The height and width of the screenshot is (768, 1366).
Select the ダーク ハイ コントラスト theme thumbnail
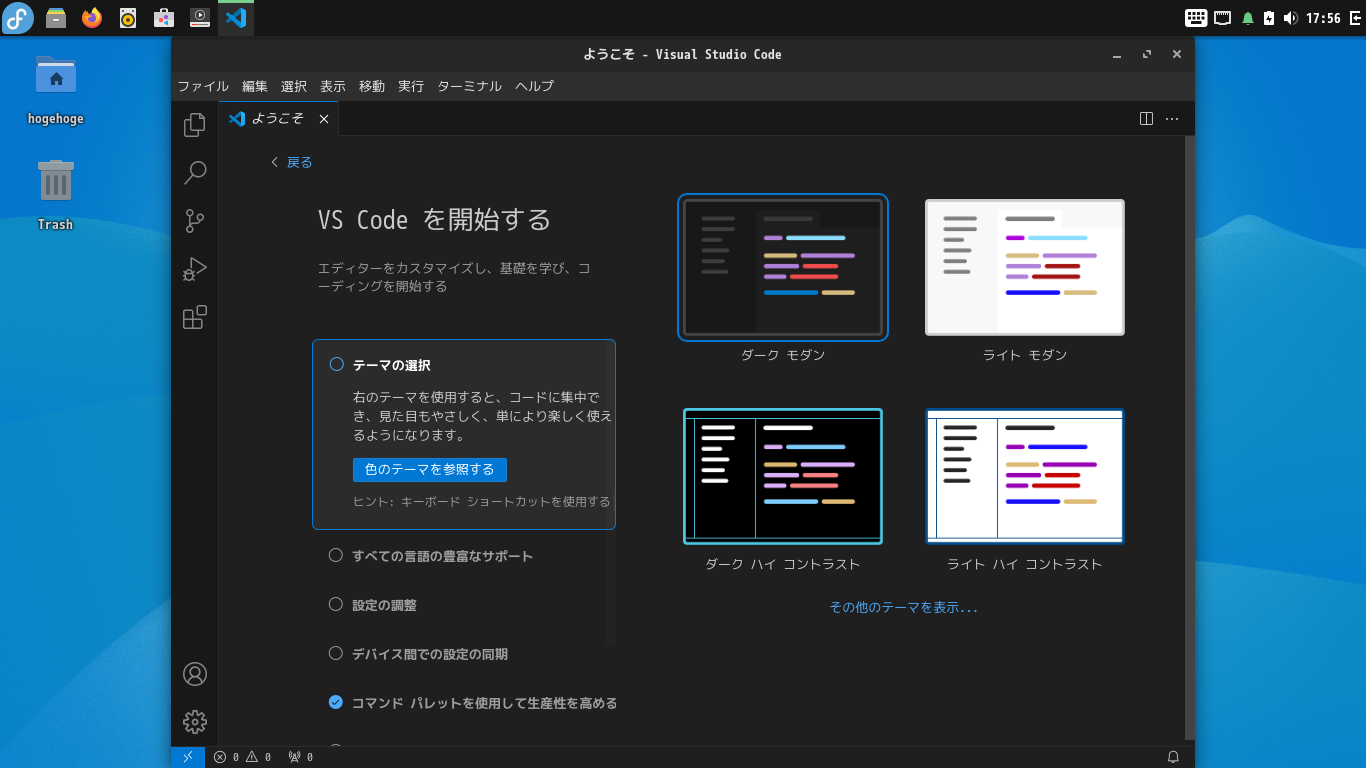pyautogui.click(x=783, y=476)
